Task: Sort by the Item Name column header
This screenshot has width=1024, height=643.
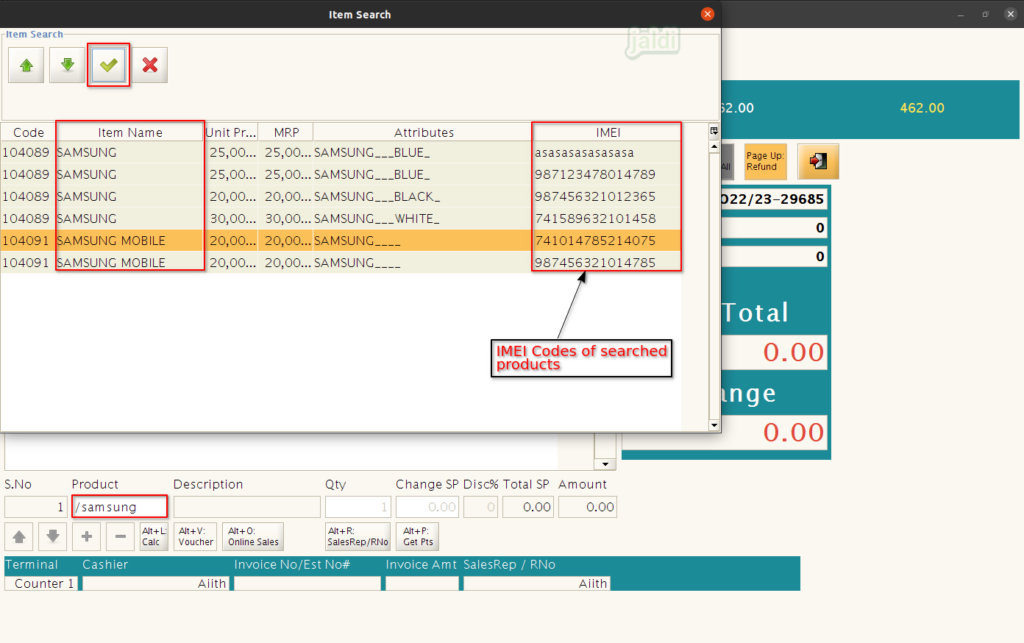Action: pos(130,133)
